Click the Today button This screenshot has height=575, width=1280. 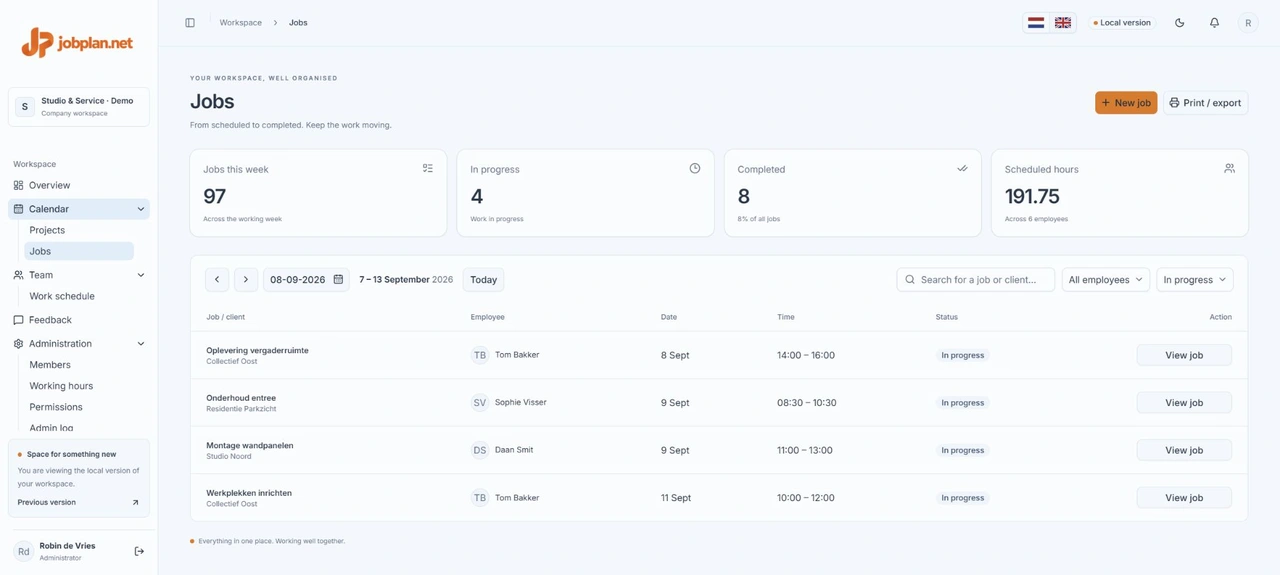pyautogui.click(x=483, y=280)
